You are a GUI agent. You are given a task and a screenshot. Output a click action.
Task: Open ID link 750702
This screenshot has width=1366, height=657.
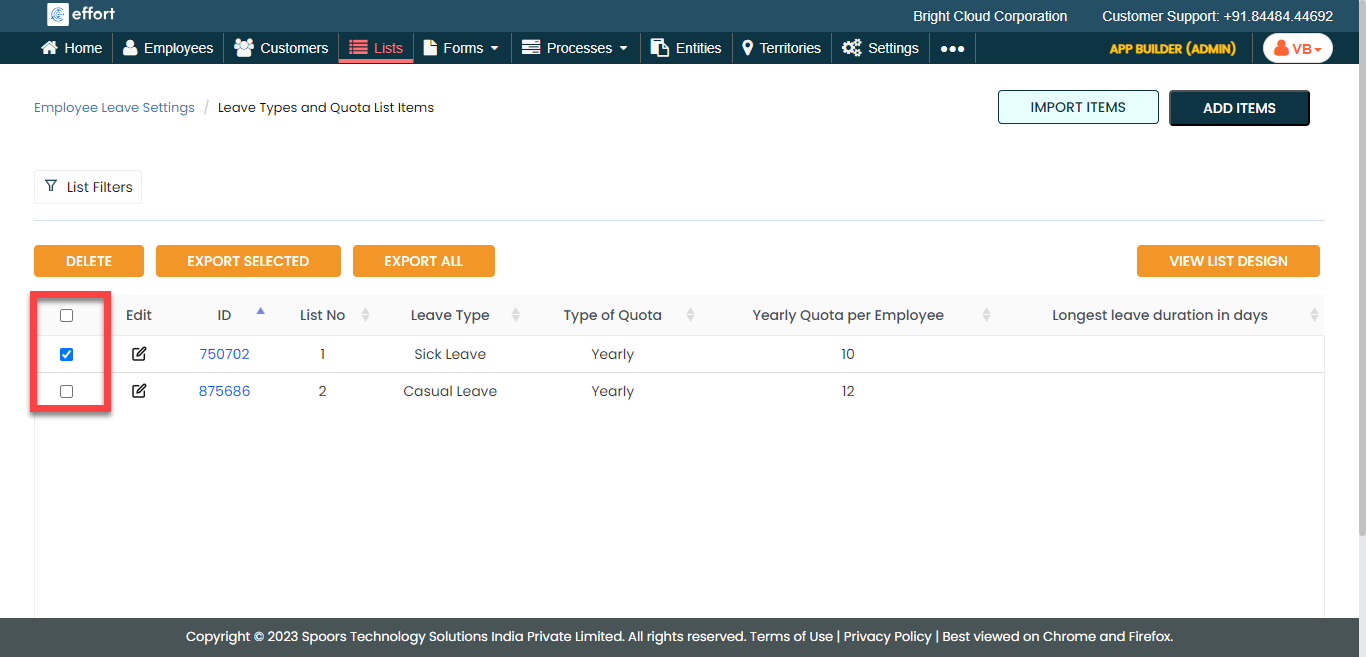pyautogui.click(x=225, y=354)
